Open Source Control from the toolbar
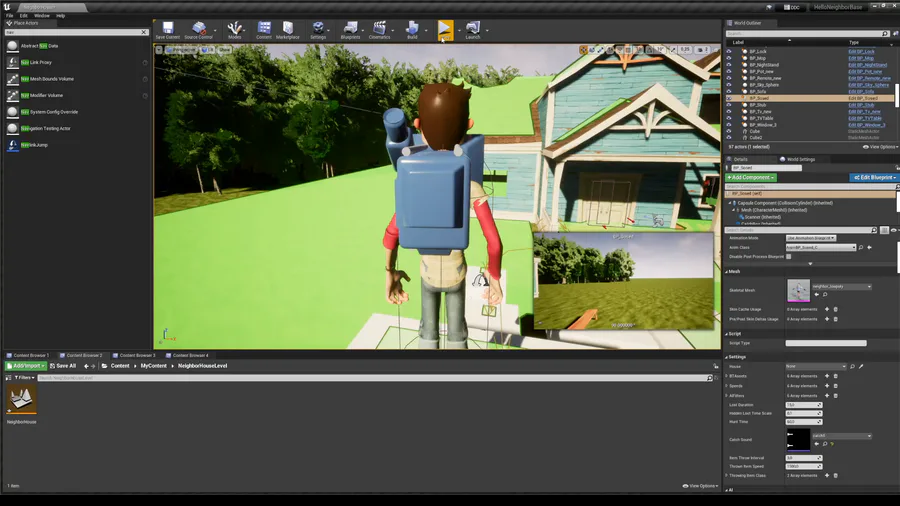This screenshot has width=900, height=506. pos(199,30)
